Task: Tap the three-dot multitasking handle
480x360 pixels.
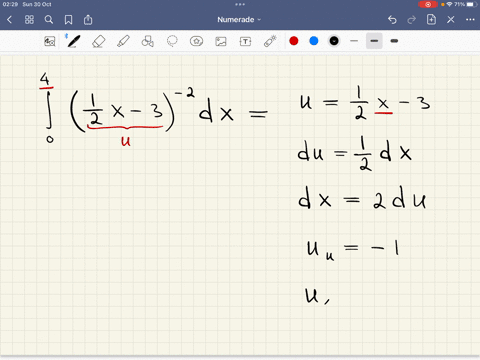Action: (240, 4)
